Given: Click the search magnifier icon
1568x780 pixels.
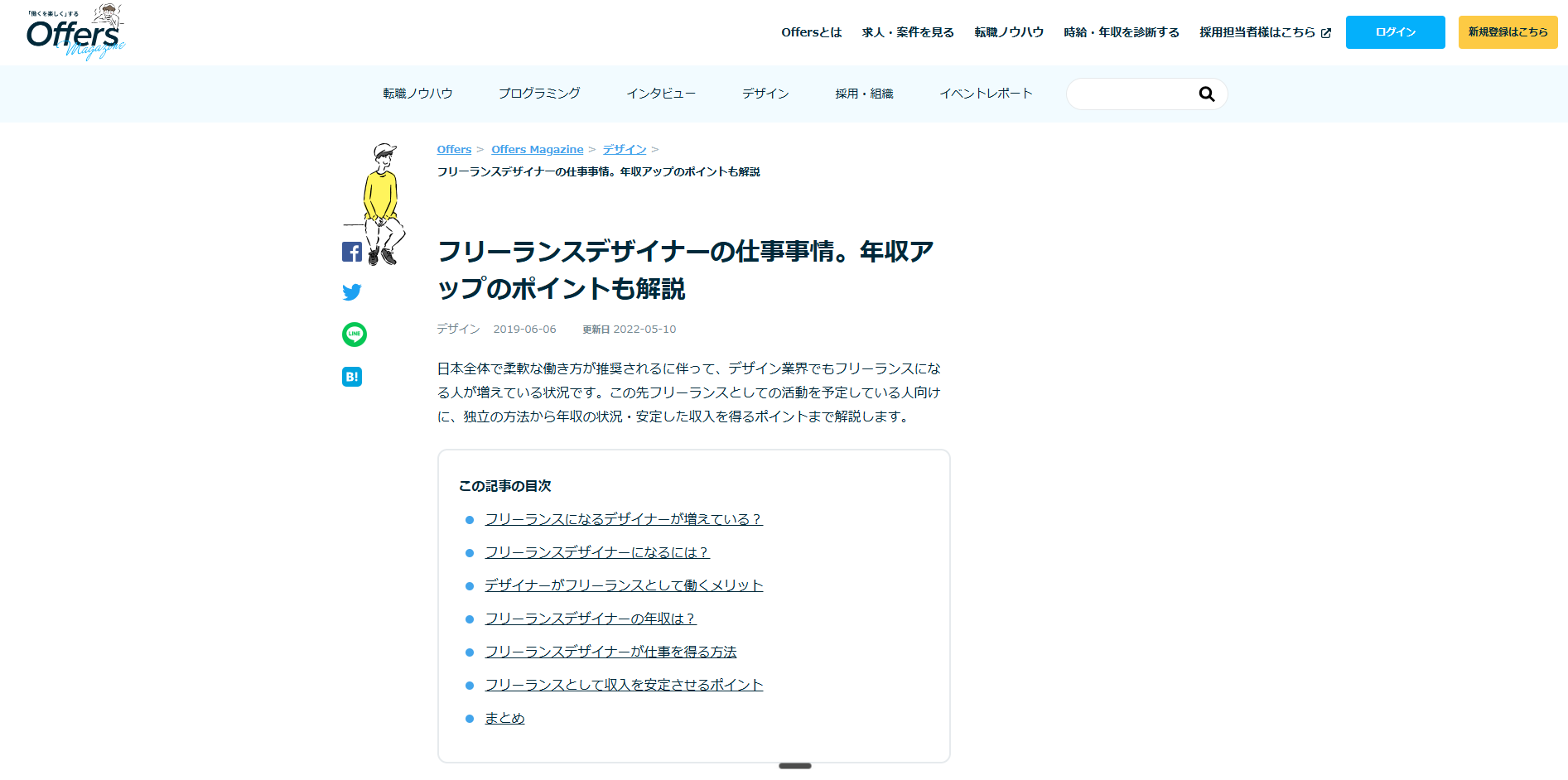Looking at the screenshot, I should click(x=1207, y=94).
